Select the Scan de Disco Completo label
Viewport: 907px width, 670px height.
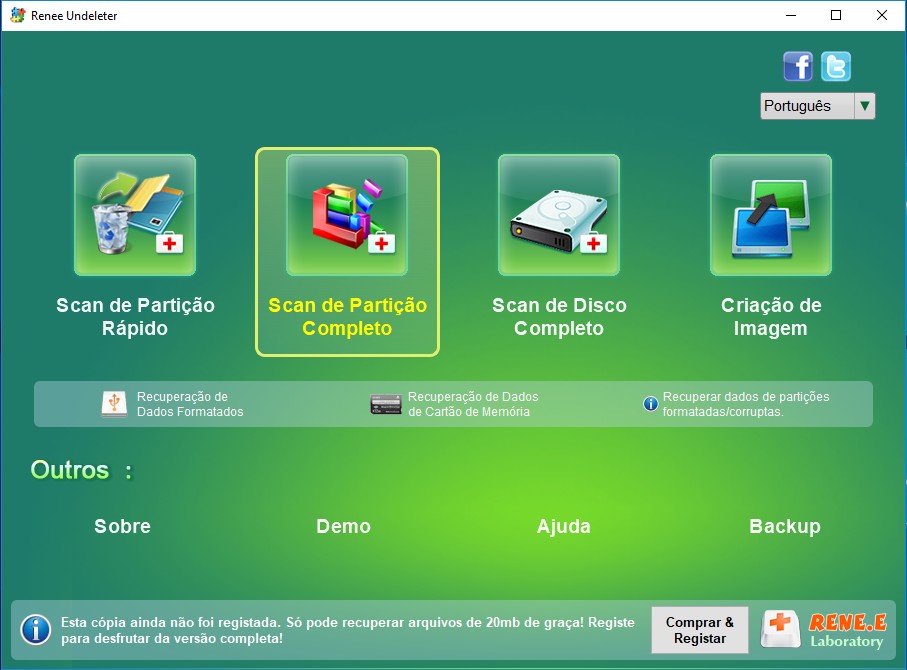[x=559, y=316]
